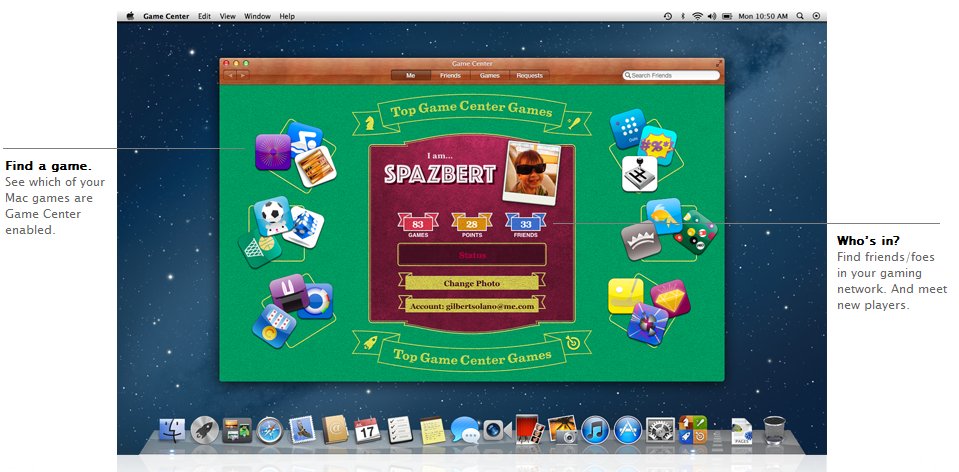Click the 33 Friends ribbon
The image size is (959, 472).
[x=525, y=225]
